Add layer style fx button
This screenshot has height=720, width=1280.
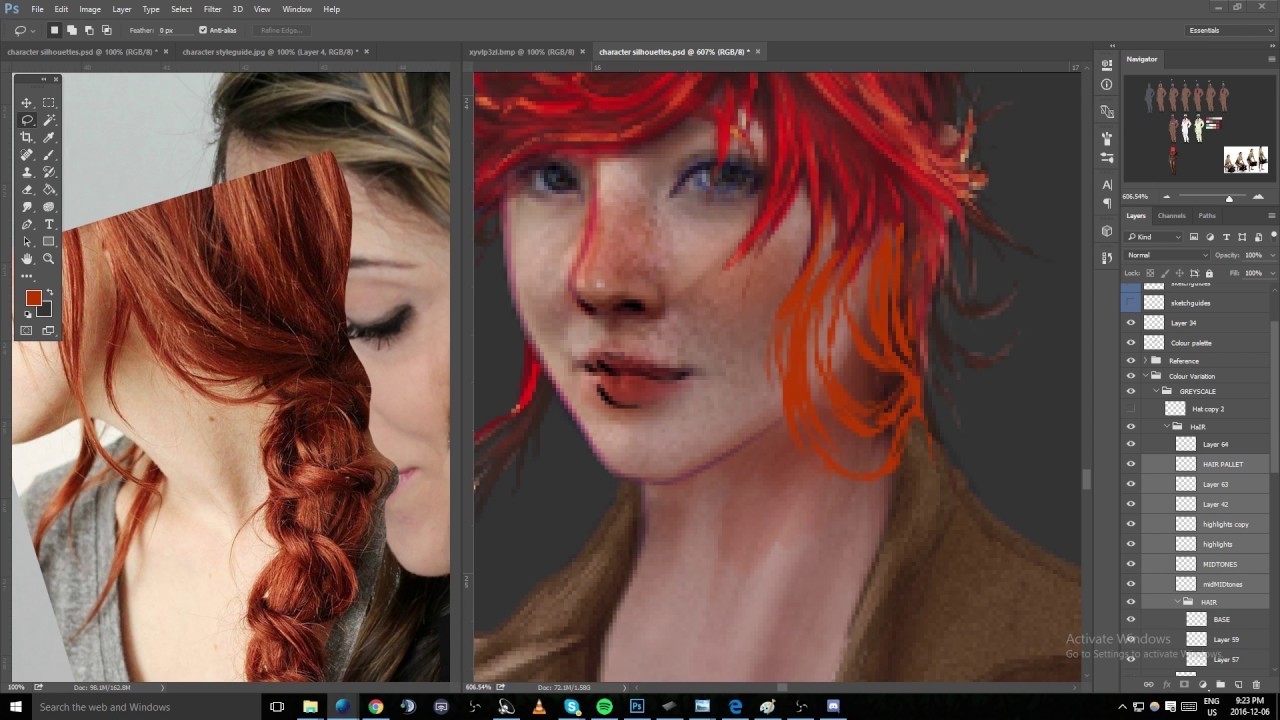[x=1166, y=685]
